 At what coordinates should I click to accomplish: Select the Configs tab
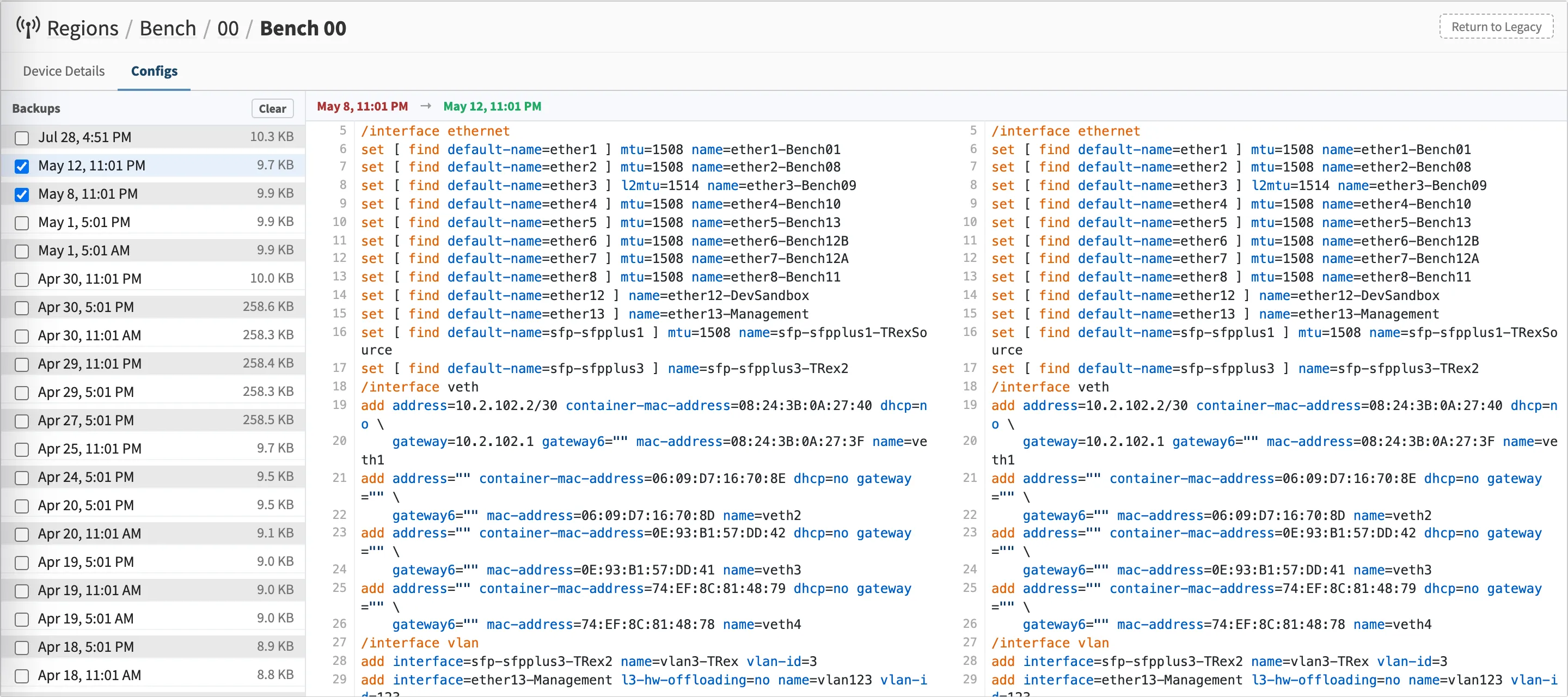pos(154,71)
